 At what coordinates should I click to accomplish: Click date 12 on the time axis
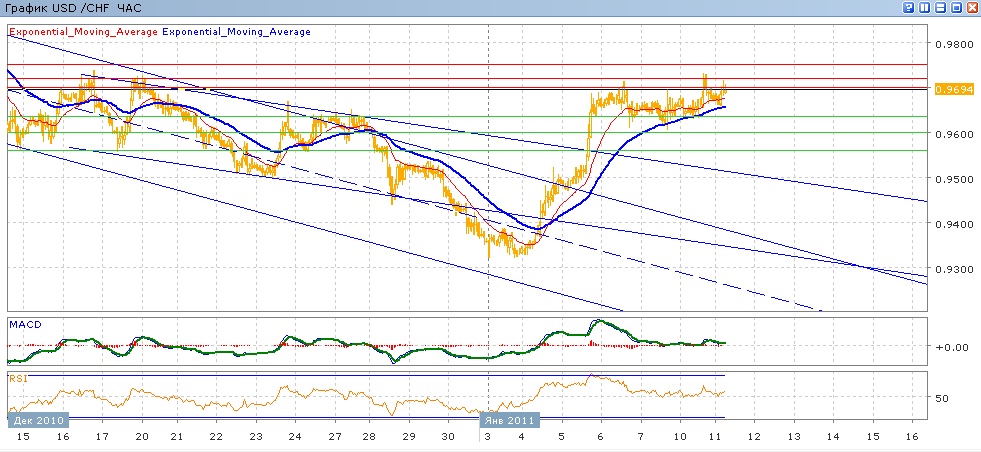tap(753, 437)
